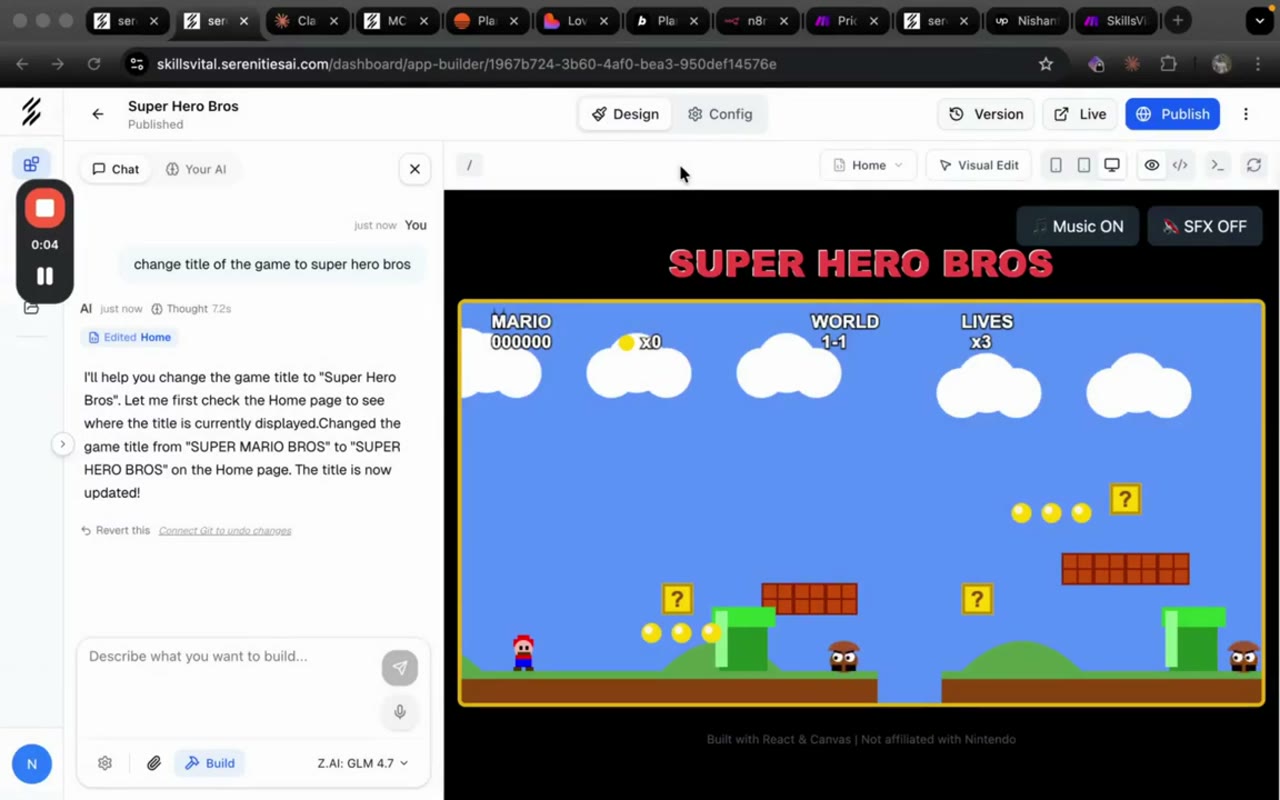Close the chat panel
Image resolution: width=1280 pixels, height=800 pixels.
click(x=415, y=169)
